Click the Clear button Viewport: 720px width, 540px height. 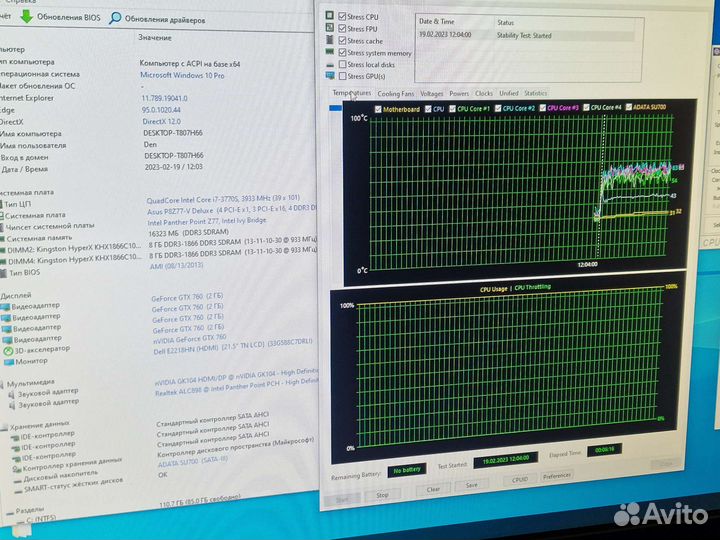pyautogui.click(x=433, y=489)
